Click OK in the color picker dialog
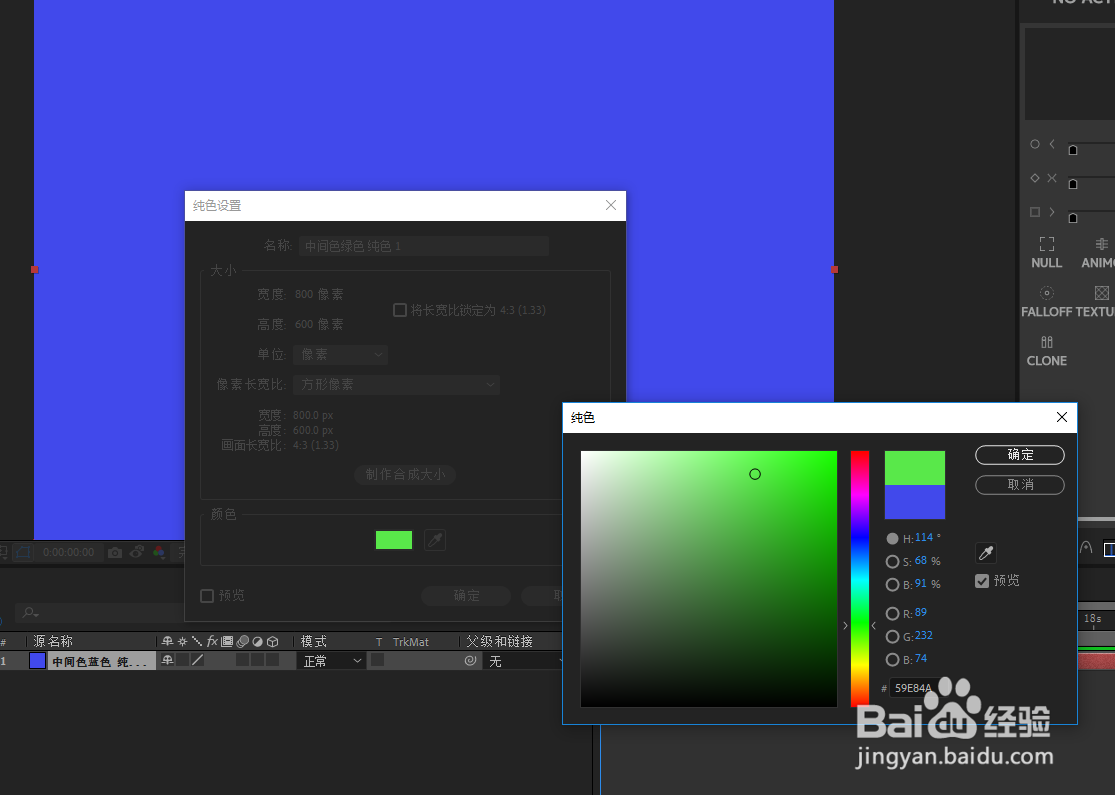Viewport: 1115px width, 795px height. [x=1020, y=454]
